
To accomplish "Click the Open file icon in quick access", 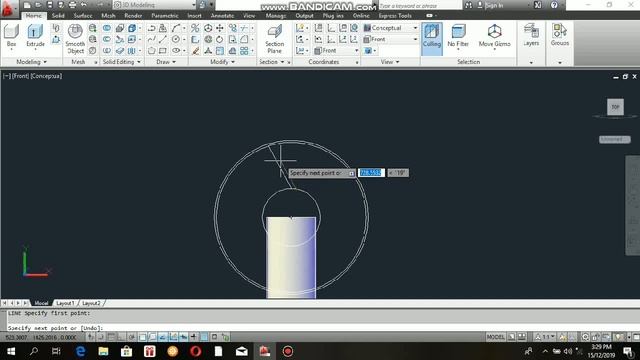I will coord(38,5).
